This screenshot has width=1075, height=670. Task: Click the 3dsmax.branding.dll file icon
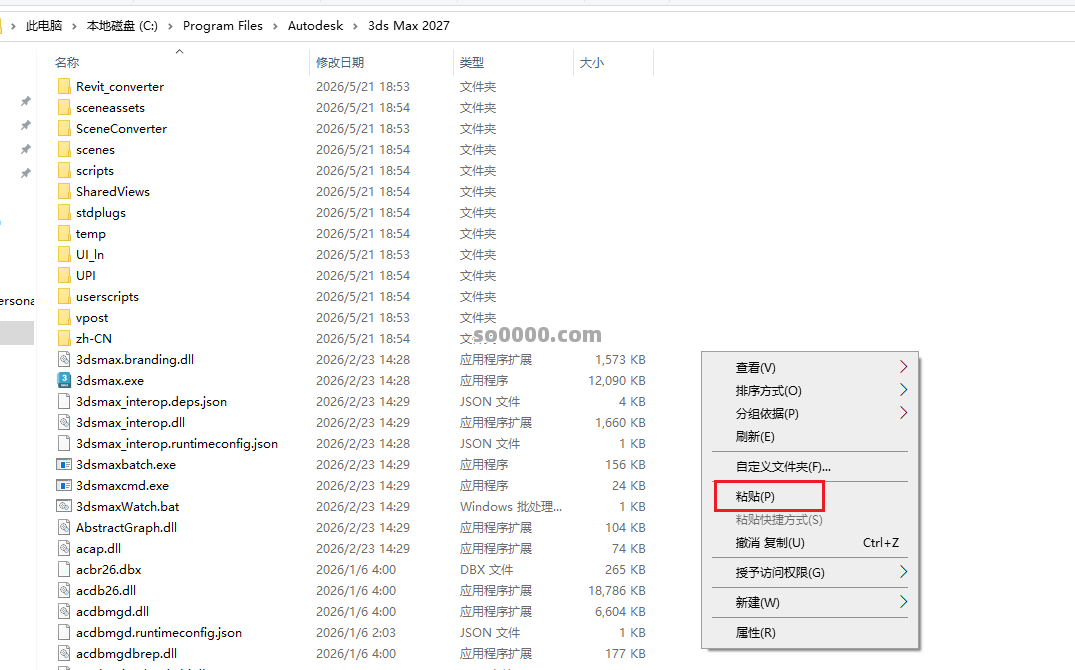pyautogui.click(x=64, y=359)
